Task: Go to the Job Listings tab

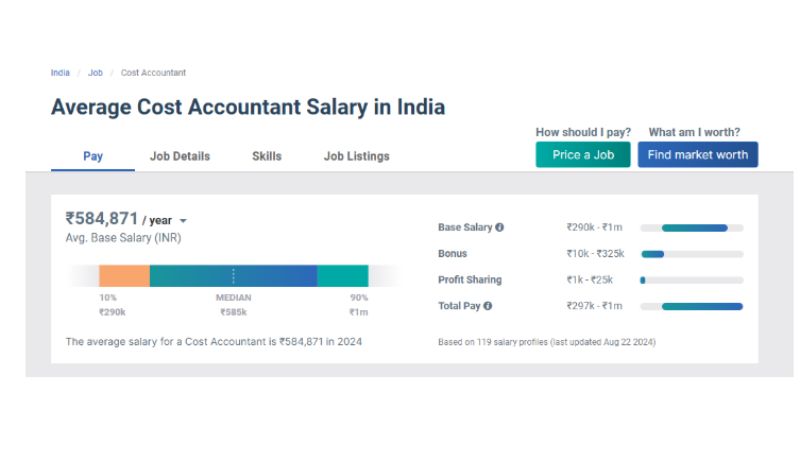Action: coord(357,156)
